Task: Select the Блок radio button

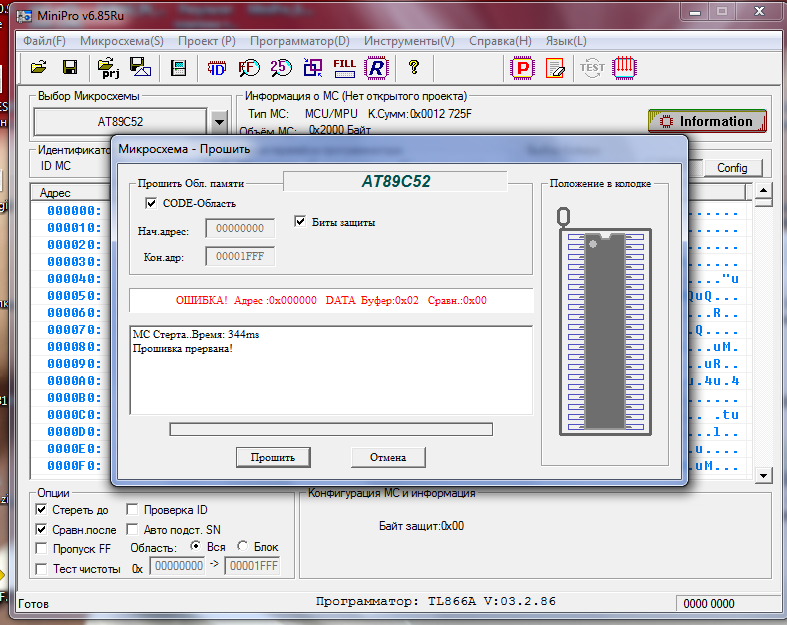Action: pyautogui.click(x=242, y=547)
